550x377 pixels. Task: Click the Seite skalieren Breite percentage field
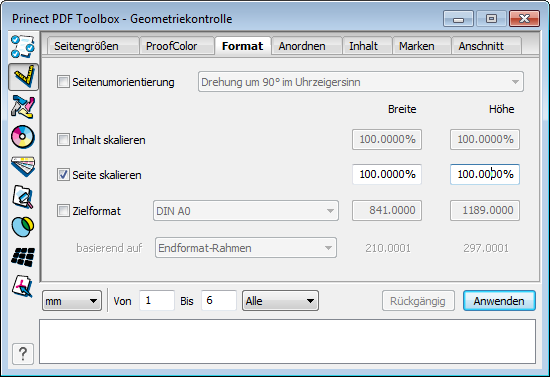pos(387,174)
